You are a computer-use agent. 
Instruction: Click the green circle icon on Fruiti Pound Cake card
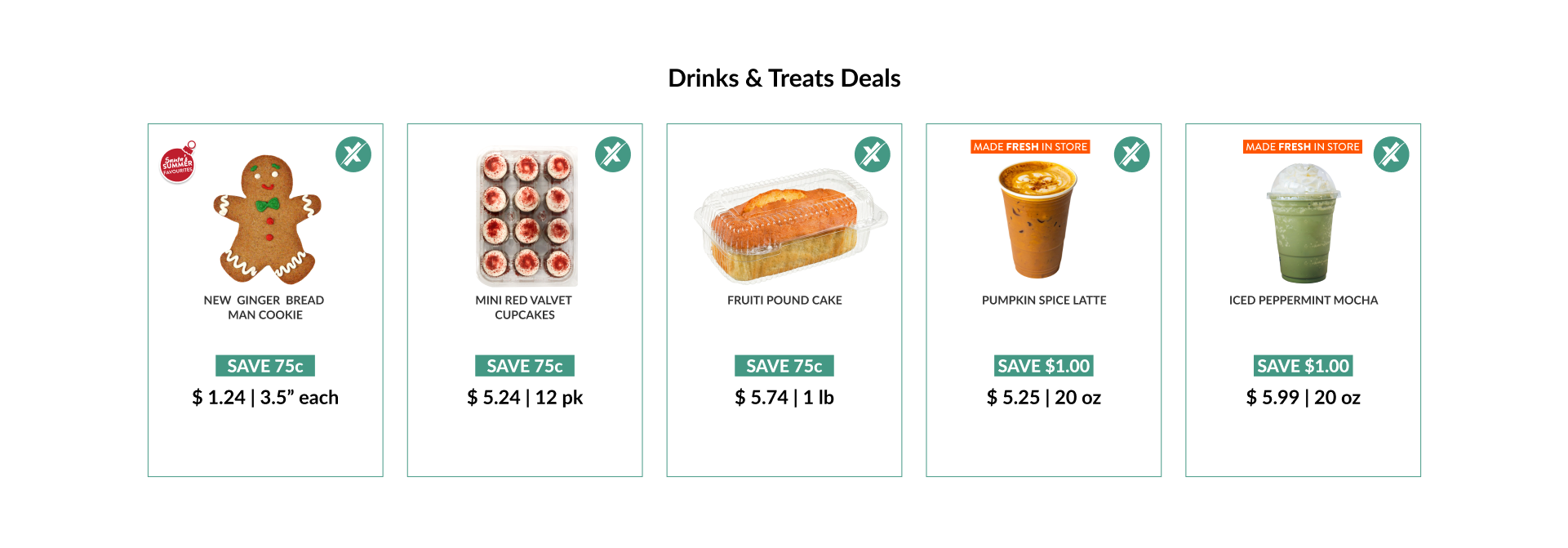pos(873,154)
